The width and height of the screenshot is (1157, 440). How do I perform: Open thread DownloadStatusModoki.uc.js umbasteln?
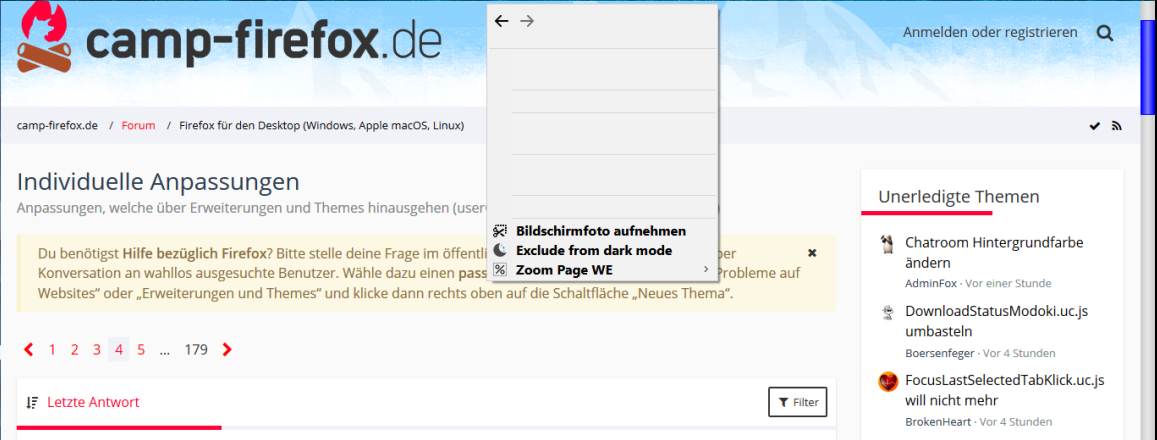coord(996,321)
